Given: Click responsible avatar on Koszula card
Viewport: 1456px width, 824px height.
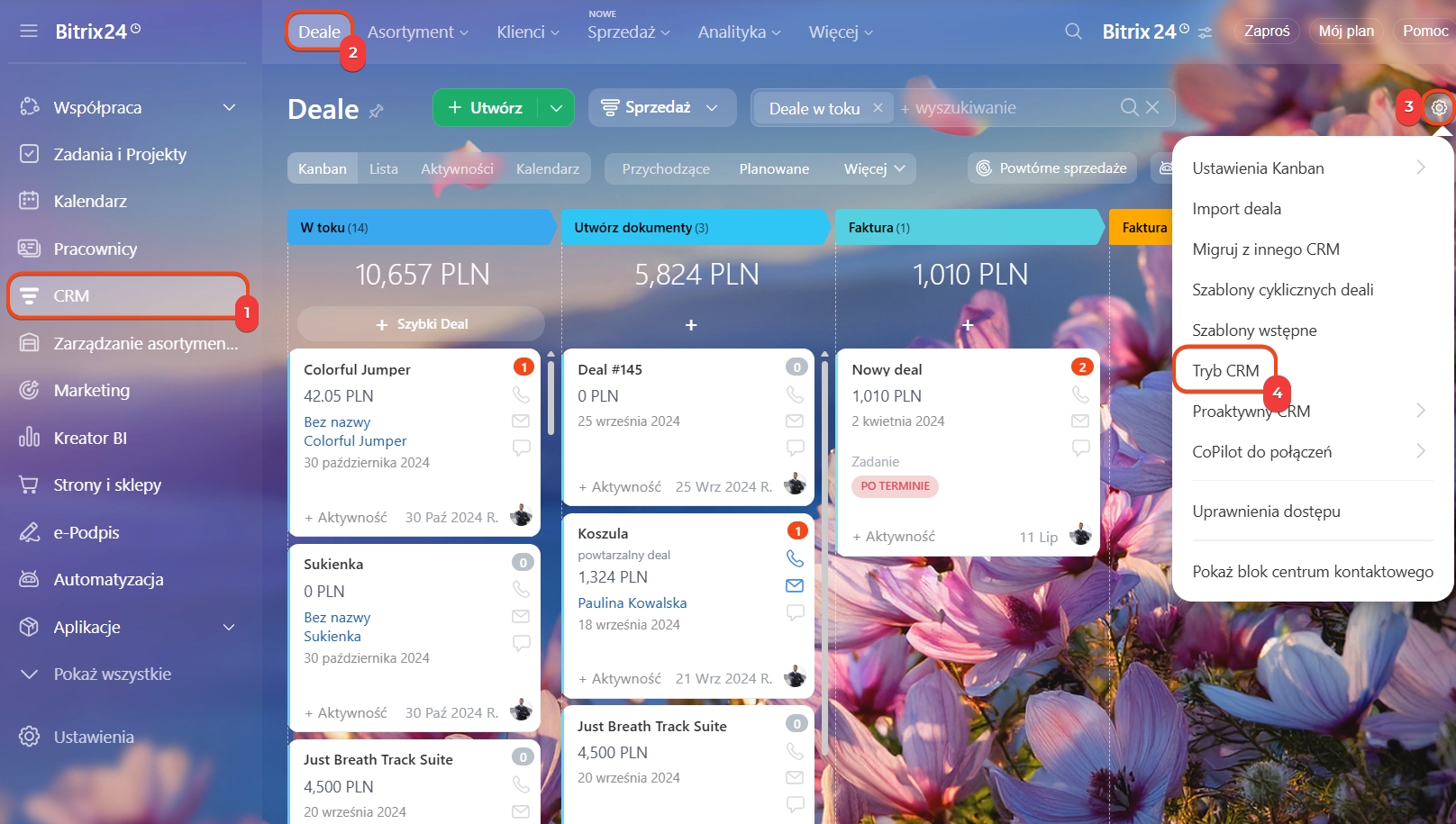Looking at the screenshot, I should 795,676.
